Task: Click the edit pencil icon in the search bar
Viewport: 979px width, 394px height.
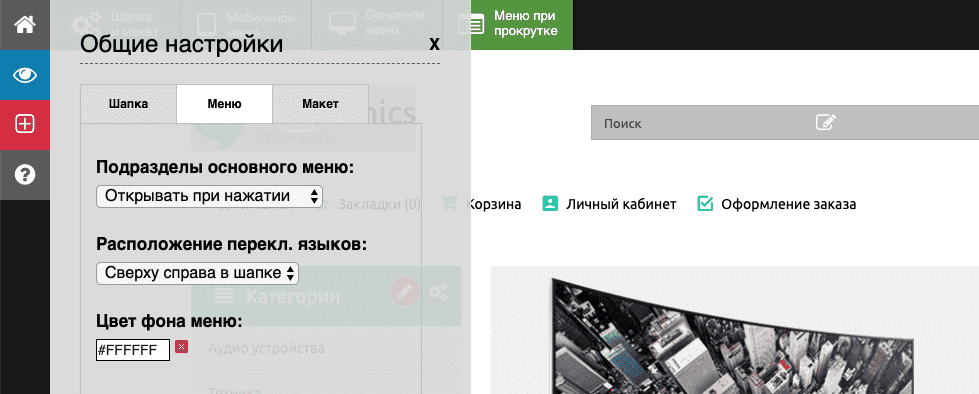Action: pos(825,122)
